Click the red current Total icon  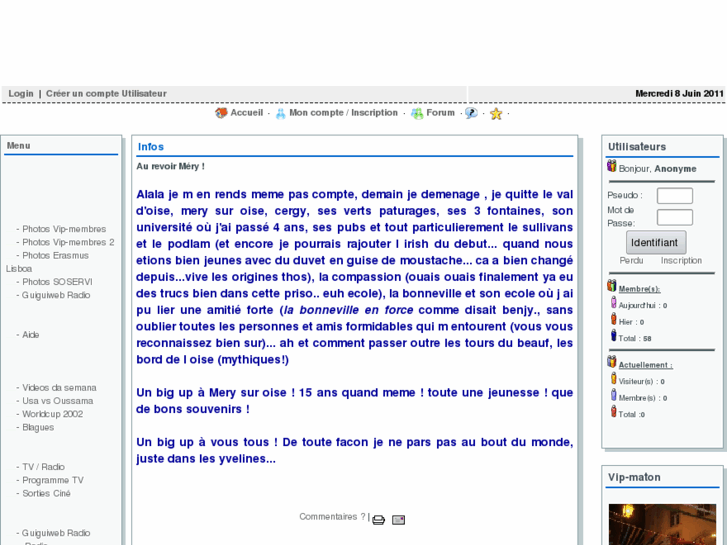(613, 411)
